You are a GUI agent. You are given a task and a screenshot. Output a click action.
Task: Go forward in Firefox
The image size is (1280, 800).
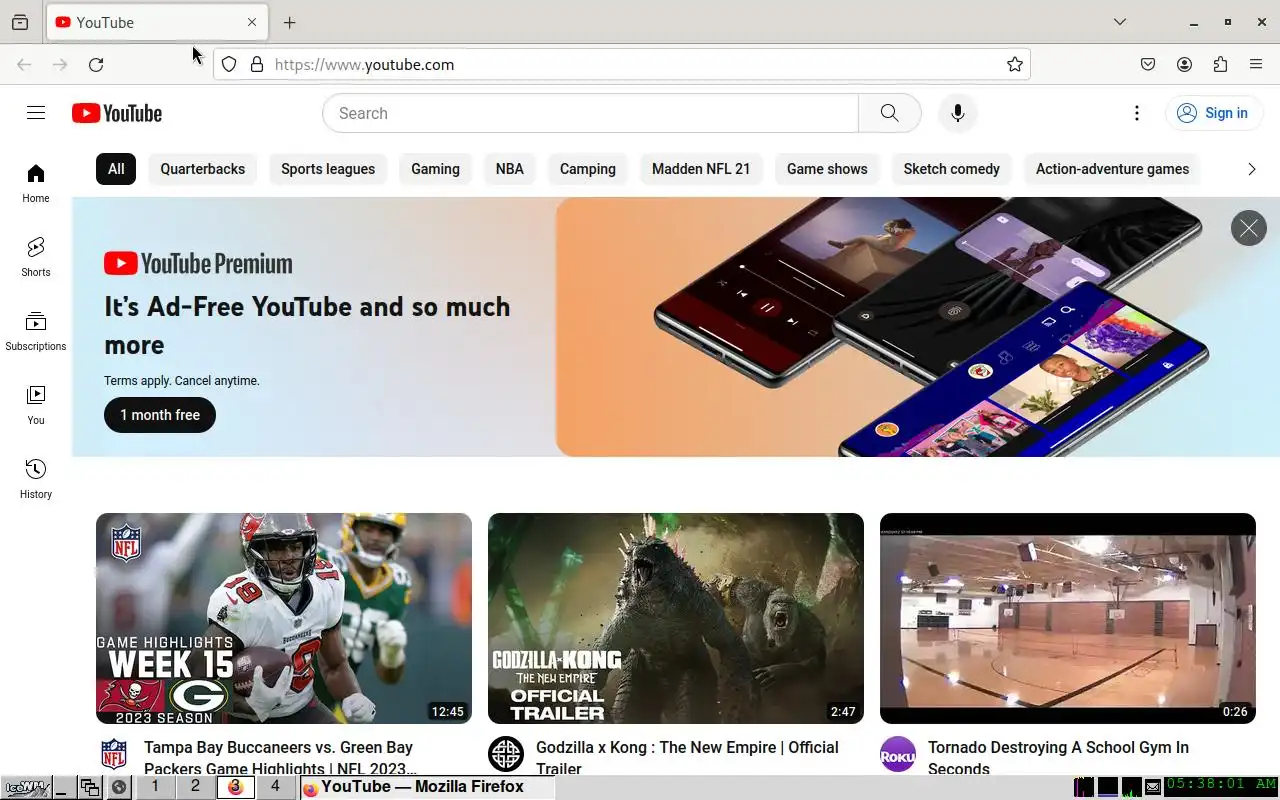point(60,64)
